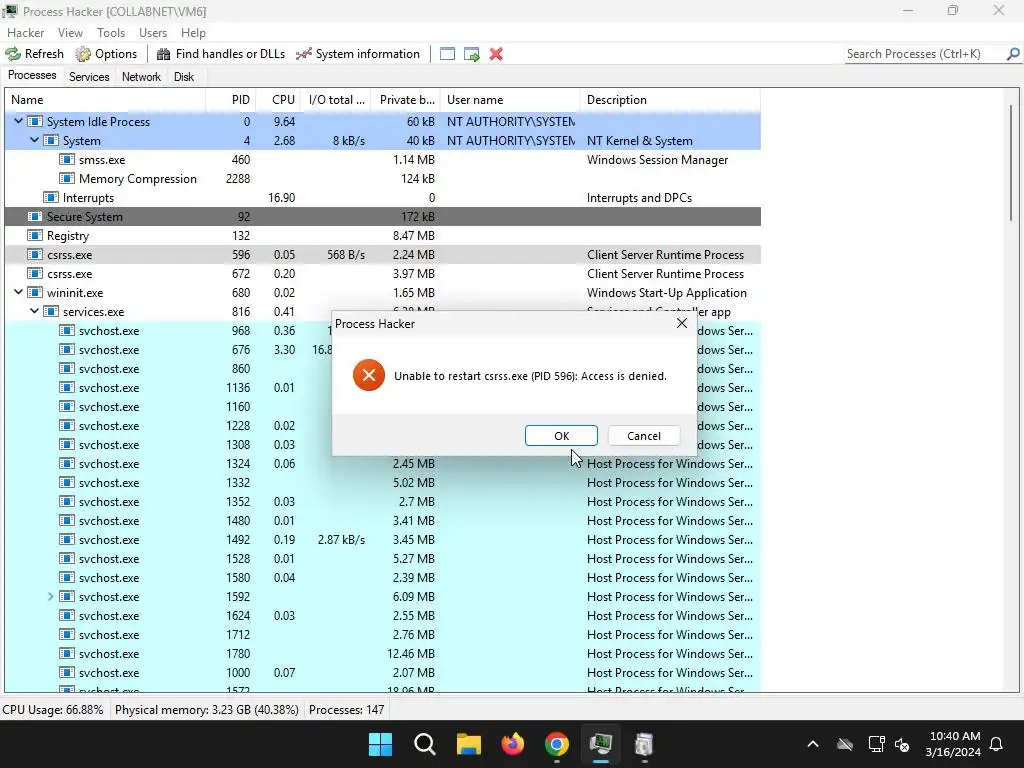Screen dimensions: 1024x768
Task: Sort by I/O total column header
Action: coord(336,100)
